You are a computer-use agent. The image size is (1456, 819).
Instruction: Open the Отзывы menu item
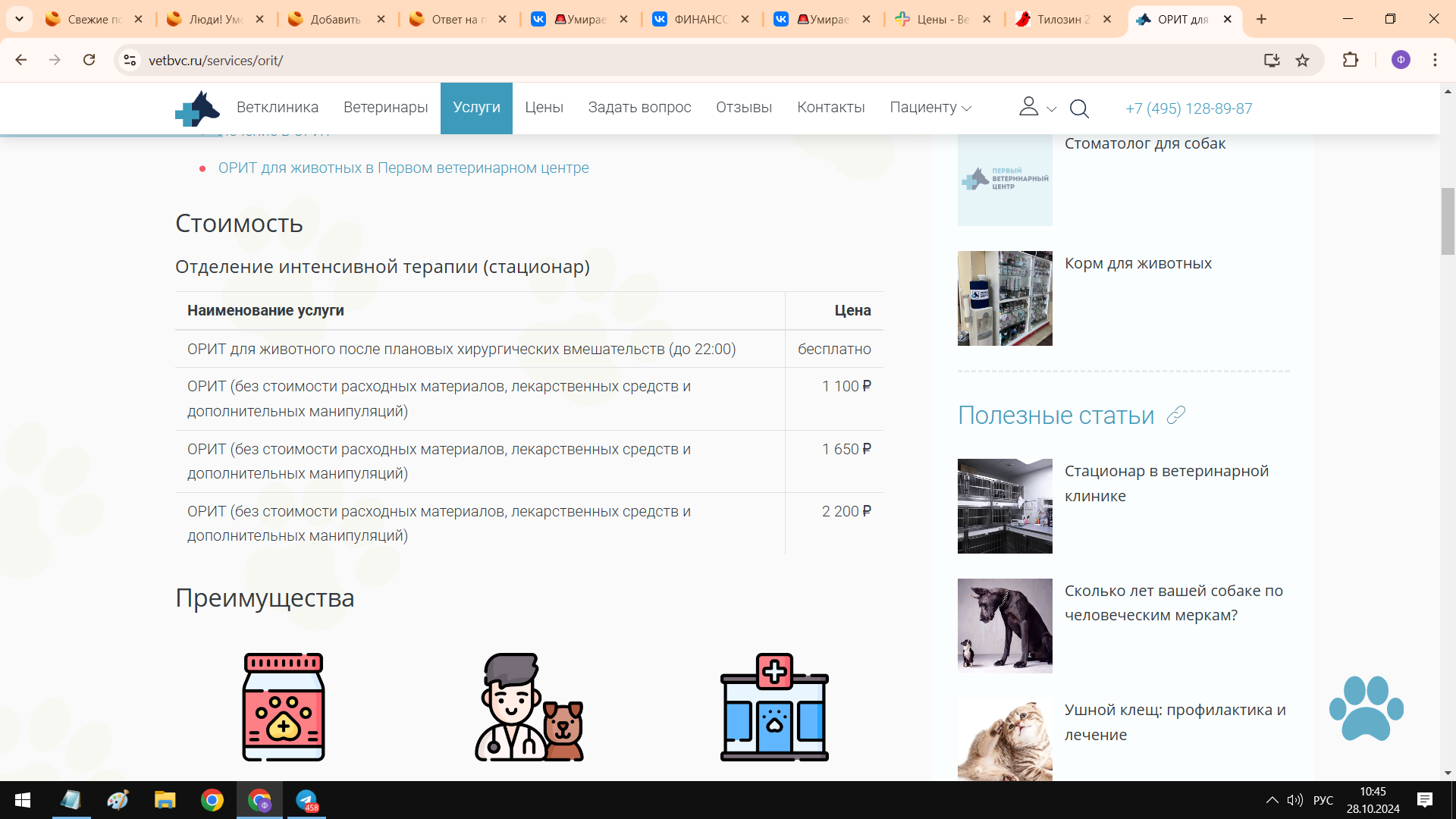click(744, 108)
